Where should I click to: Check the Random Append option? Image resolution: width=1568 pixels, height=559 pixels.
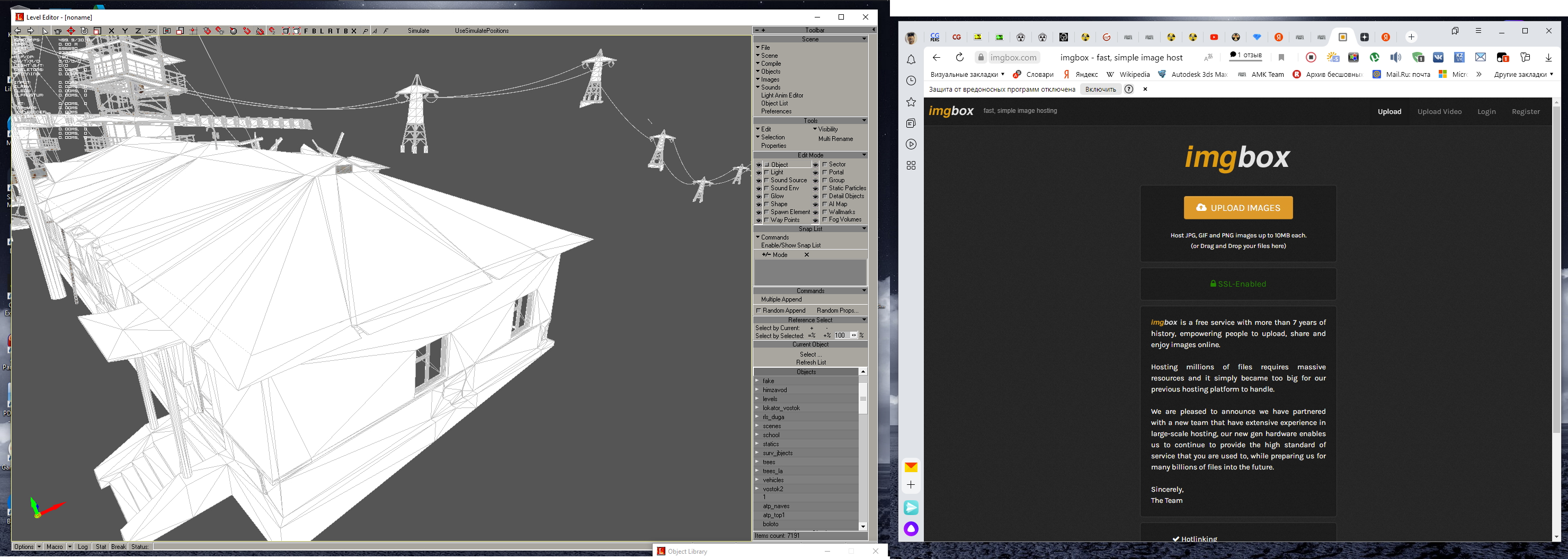click(759, 310)
